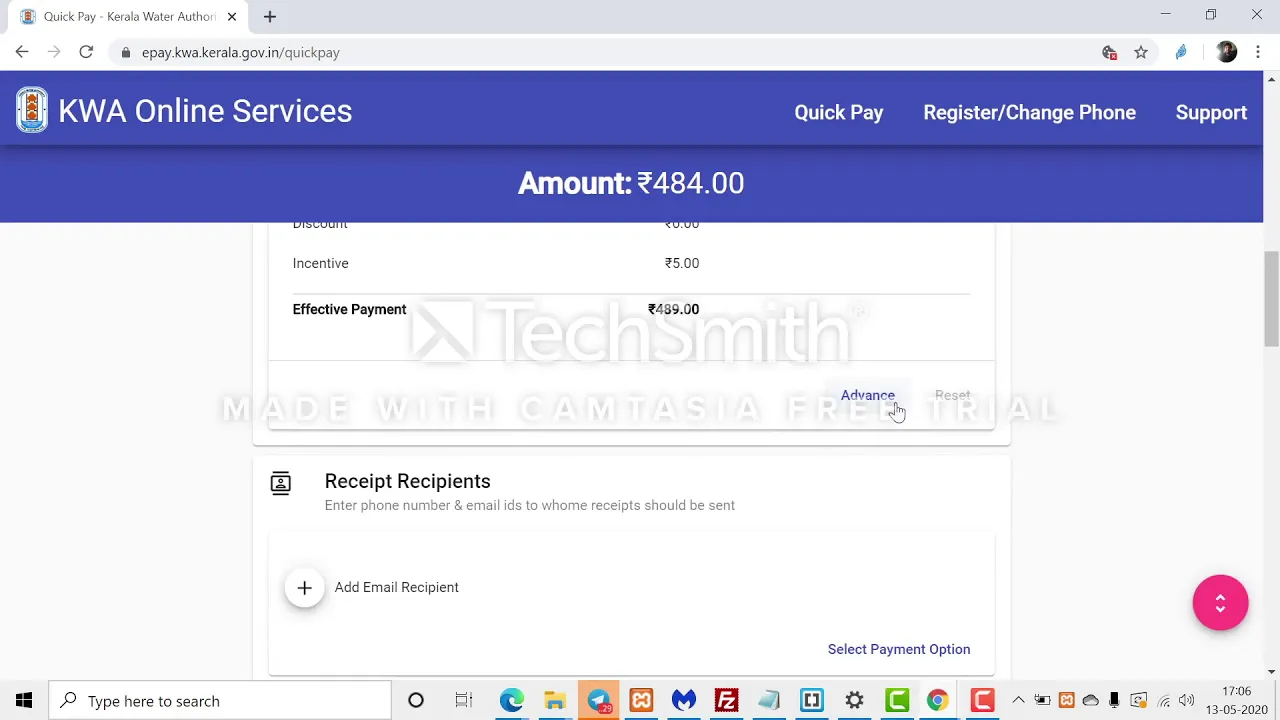This screenshot has width=1280, height=720.
Task: Open the Quick Pay menu item
Action: (838, 112)
